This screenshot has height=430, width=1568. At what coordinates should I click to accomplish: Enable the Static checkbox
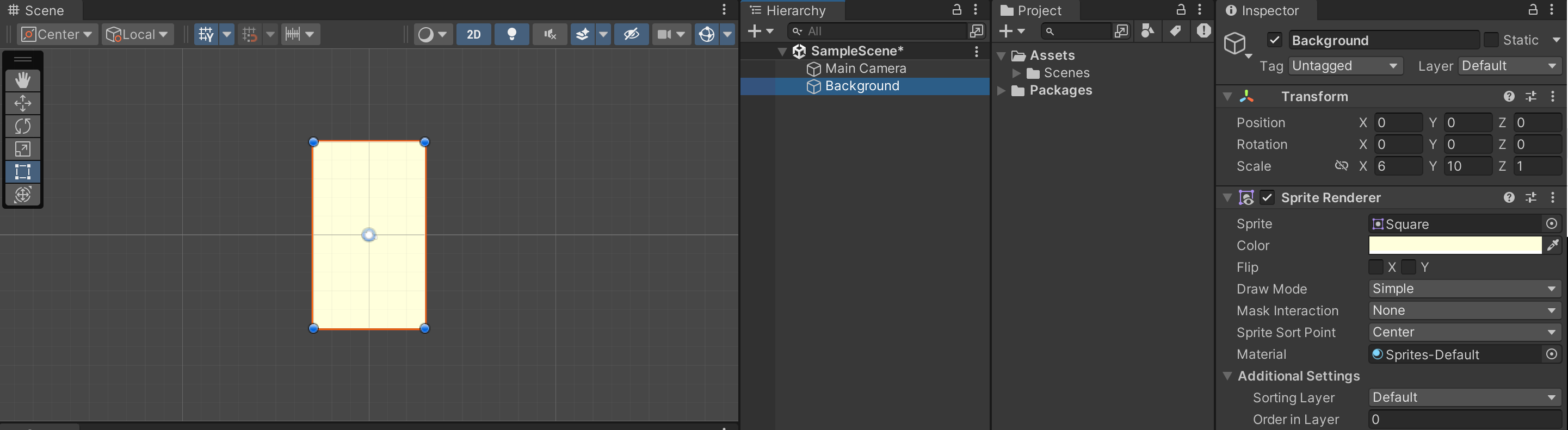point(1491,40)
